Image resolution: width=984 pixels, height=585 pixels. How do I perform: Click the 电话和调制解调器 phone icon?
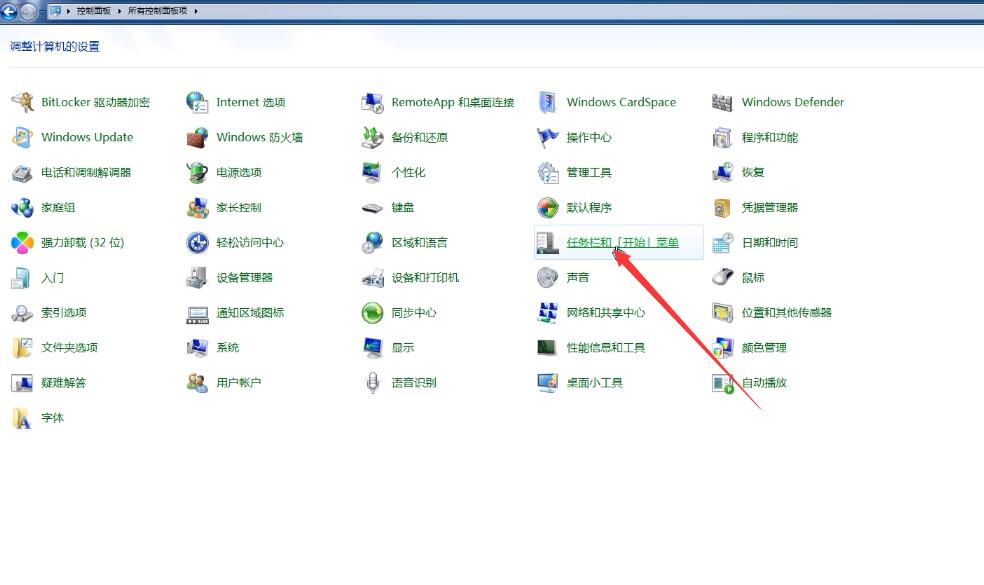(x=22, y=172)
